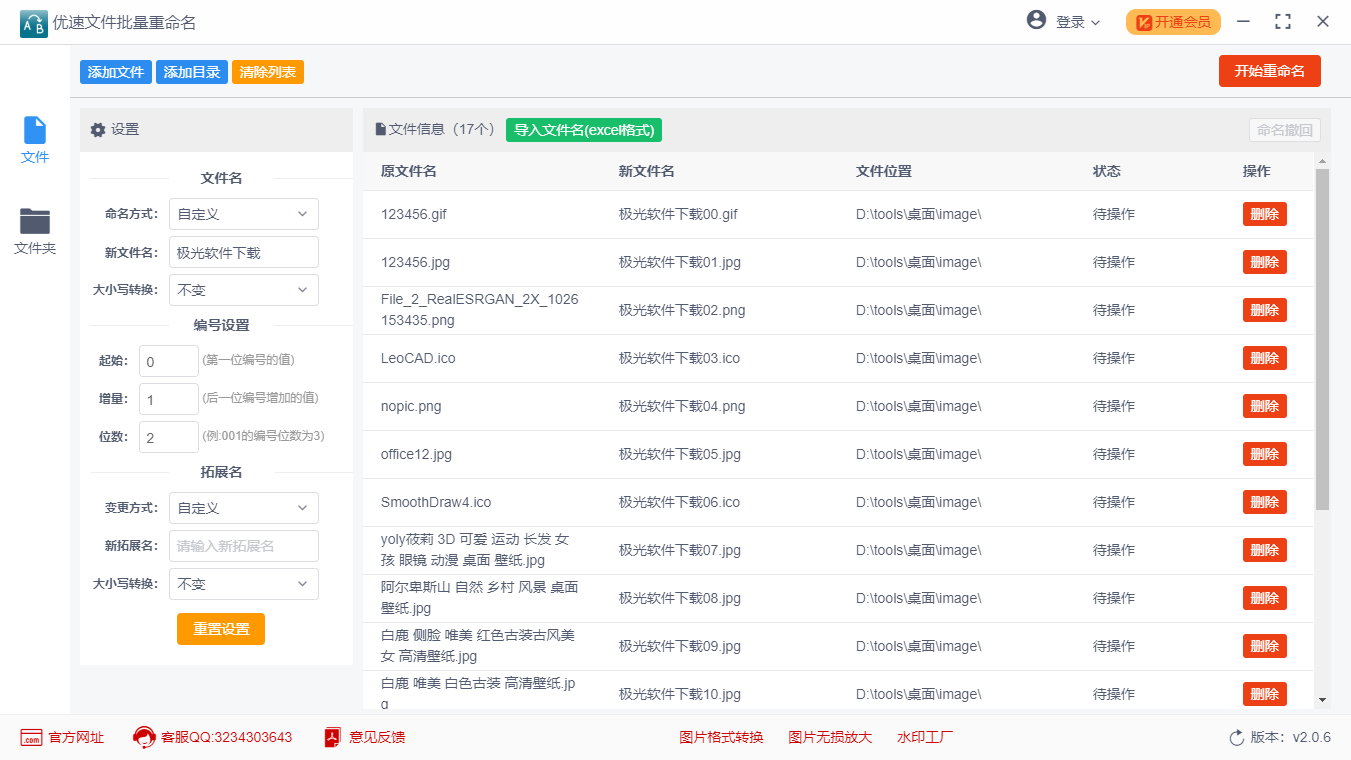Screen dimensions: 1351x760
Task: Click the settings gear icon
Action: (x=98, y=130)
